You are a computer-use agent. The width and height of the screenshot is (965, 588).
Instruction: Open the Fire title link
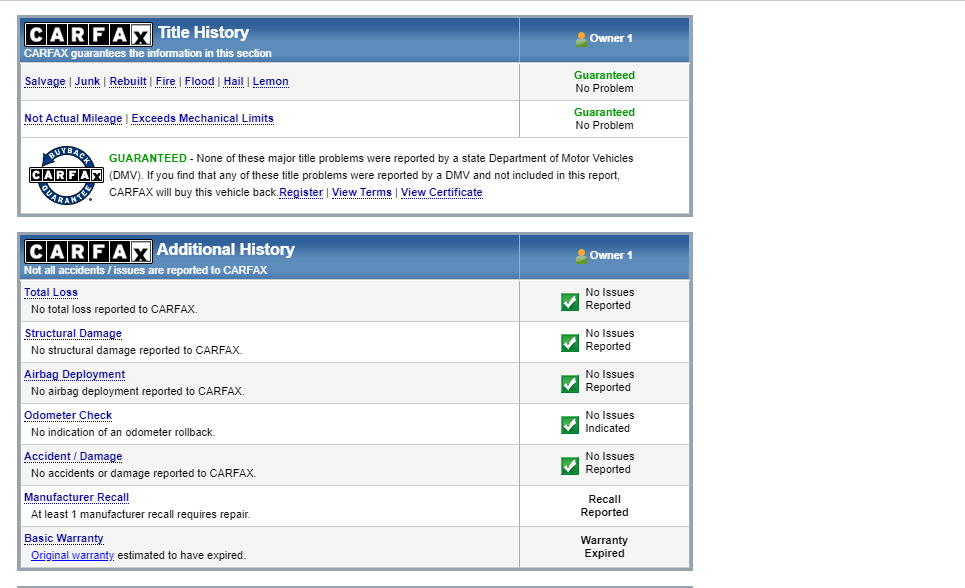(166, 81)
